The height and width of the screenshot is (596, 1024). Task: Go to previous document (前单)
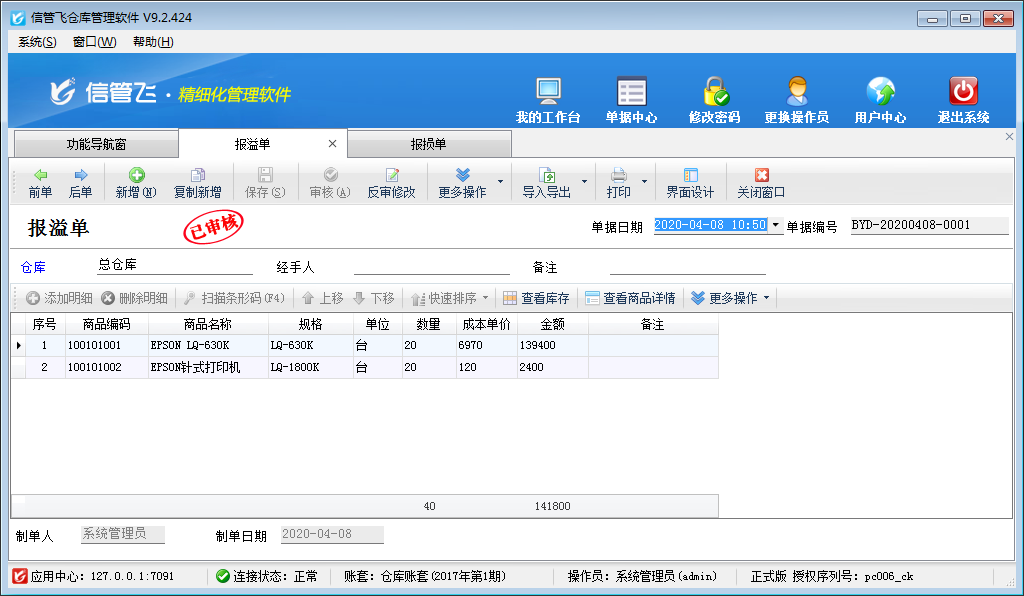[x=40, y=183]
